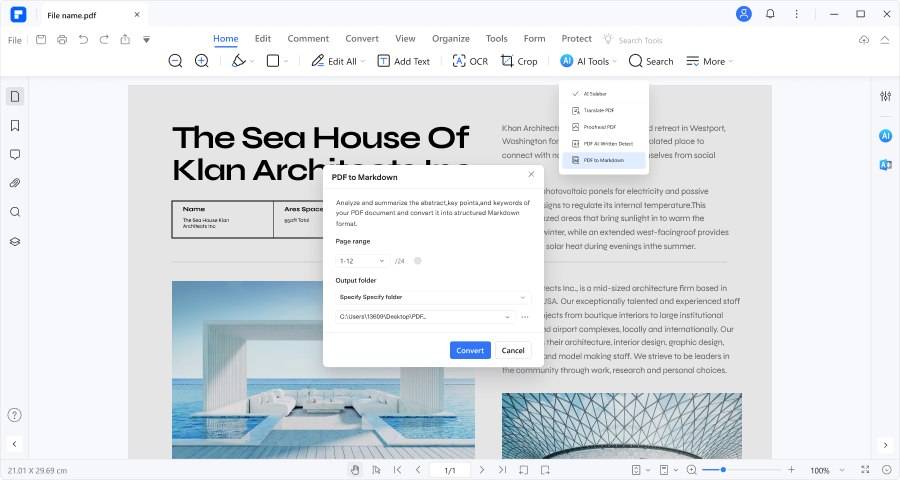Click the zoom slider handle
Image resolution: width=900 pixels, height=480 pixels.
click(723, 470)
